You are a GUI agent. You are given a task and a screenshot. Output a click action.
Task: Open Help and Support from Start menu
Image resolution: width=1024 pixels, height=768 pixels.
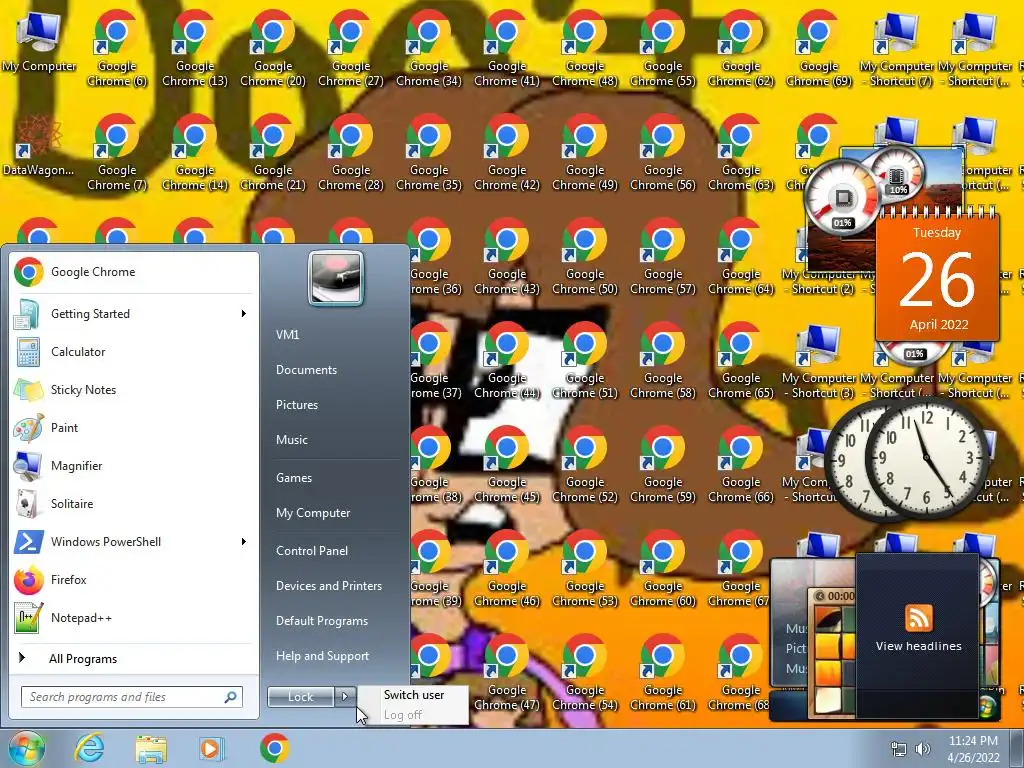(322, 656)
